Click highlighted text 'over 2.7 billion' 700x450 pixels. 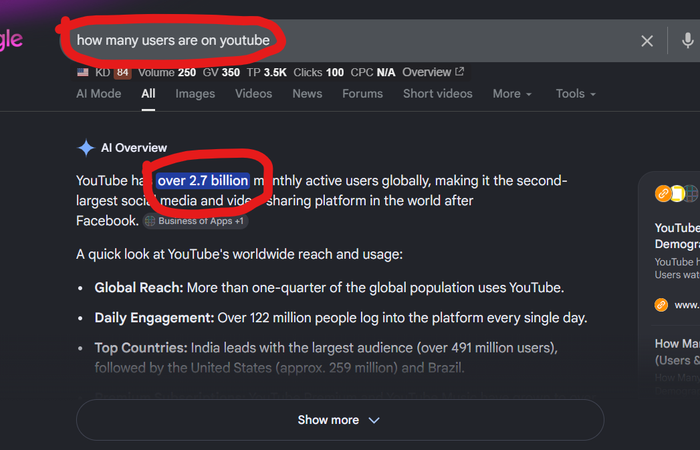coord(203,181)
